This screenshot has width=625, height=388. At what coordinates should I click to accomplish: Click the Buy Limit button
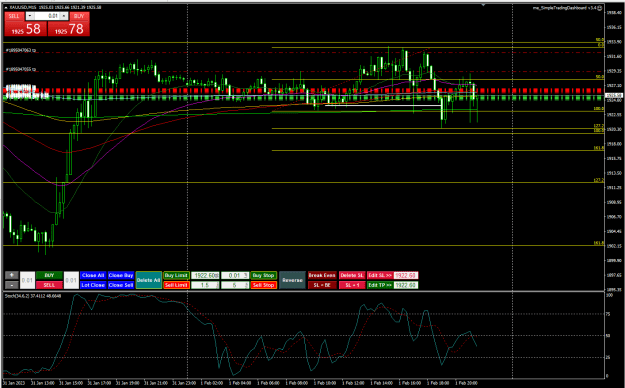(176, 275)
